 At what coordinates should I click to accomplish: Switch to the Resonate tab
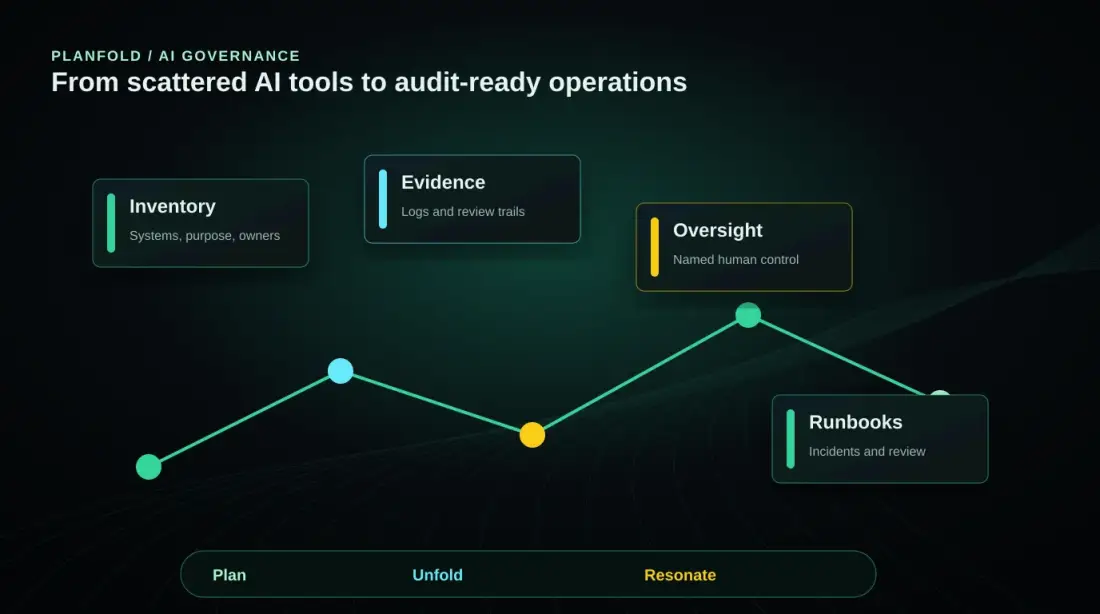pyautogui.click(x=680, y=575)
